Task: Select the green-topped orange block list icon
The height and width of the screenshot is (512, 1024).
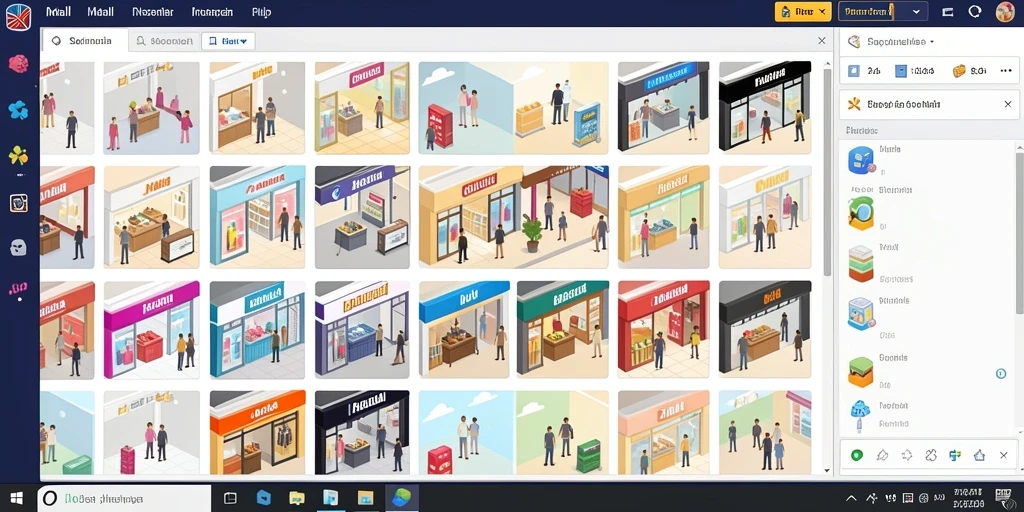Action: 861,372
